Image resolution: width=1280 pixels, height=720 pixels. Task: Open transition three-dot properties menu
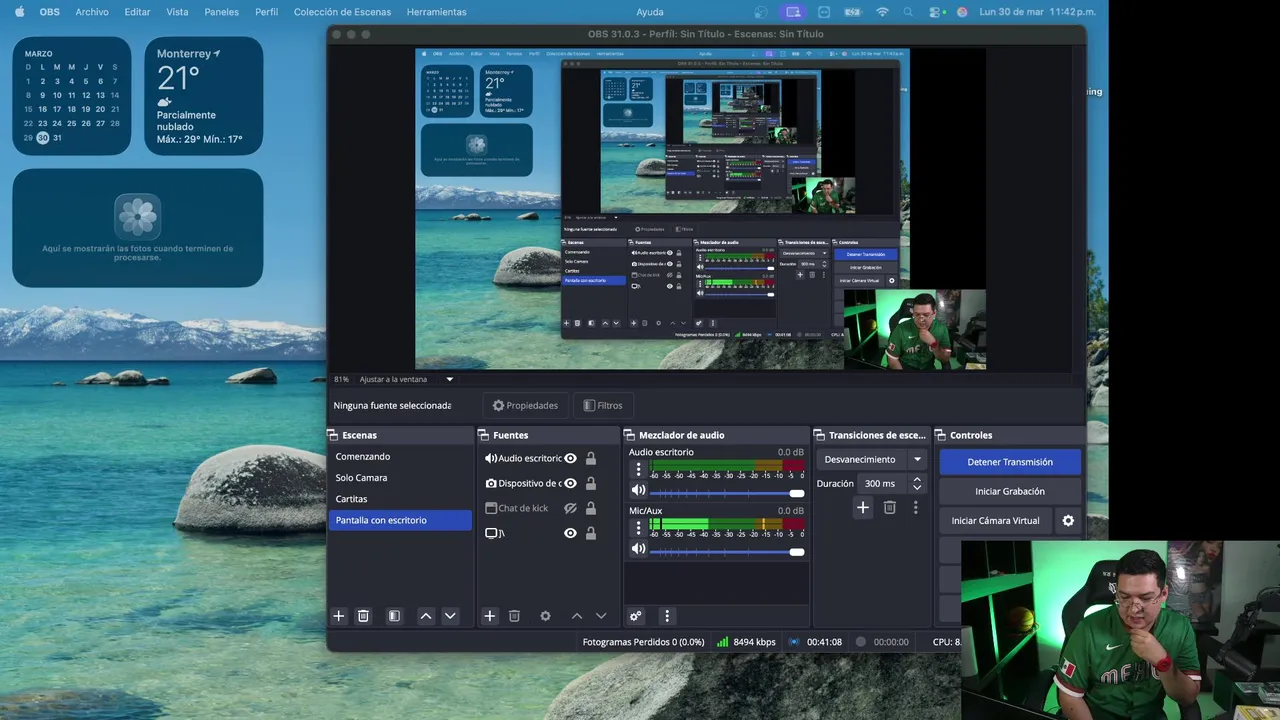tap(915, 508)
